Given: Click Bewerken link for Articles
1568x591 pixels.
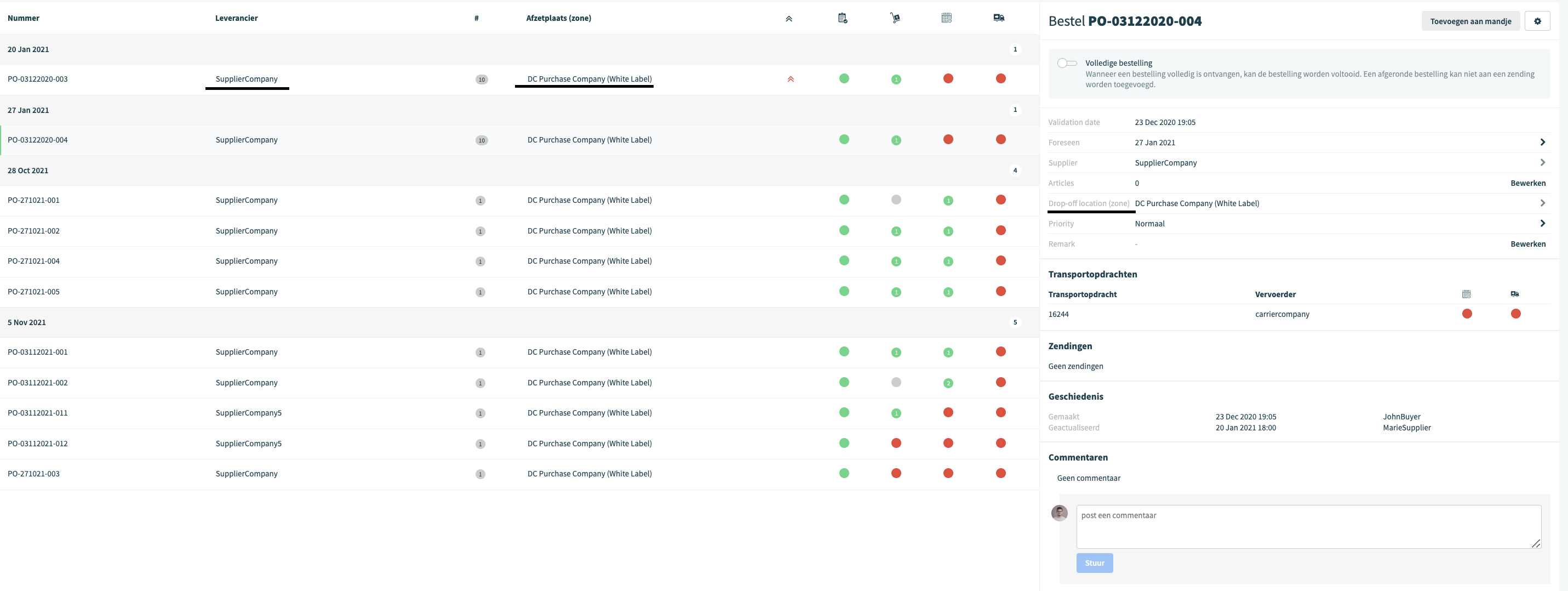Looking at the screenshot, I should coord(1528,184).
